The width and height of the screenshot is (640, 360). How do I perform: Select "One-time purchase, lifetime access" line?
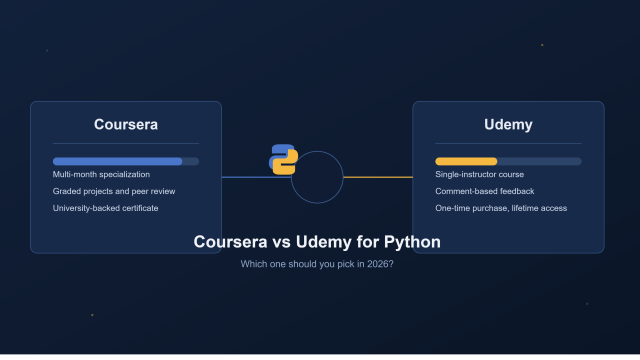click(x=501, y=208)
